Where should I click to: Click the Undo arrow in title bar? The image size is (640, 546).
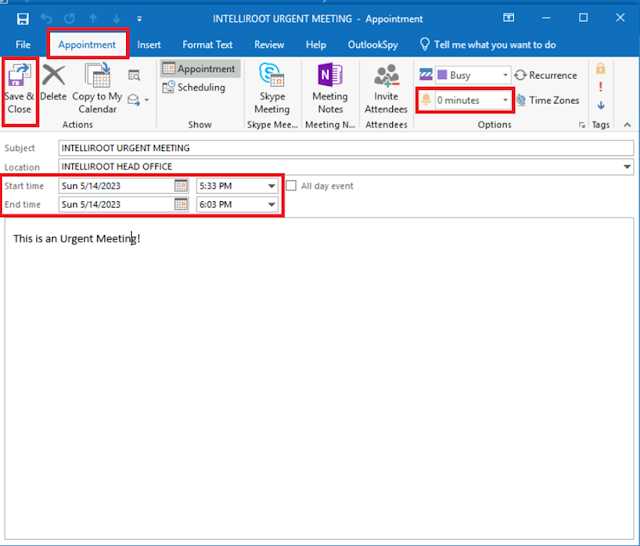point(46,19)
